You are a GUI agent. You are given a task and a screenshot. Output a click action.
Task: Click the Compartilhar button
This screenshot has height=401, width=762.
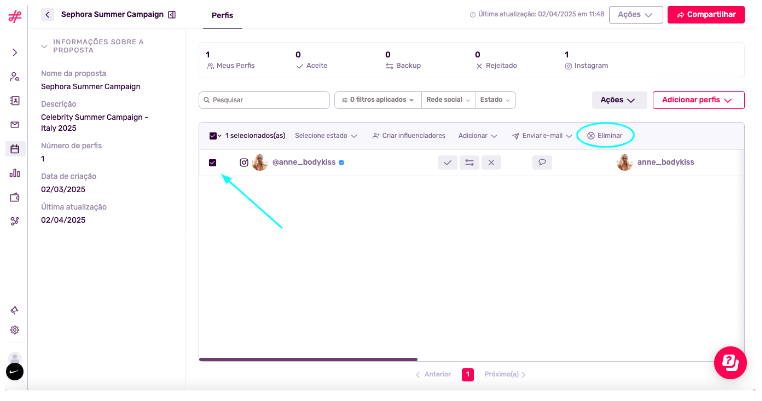tap(706, 15)
